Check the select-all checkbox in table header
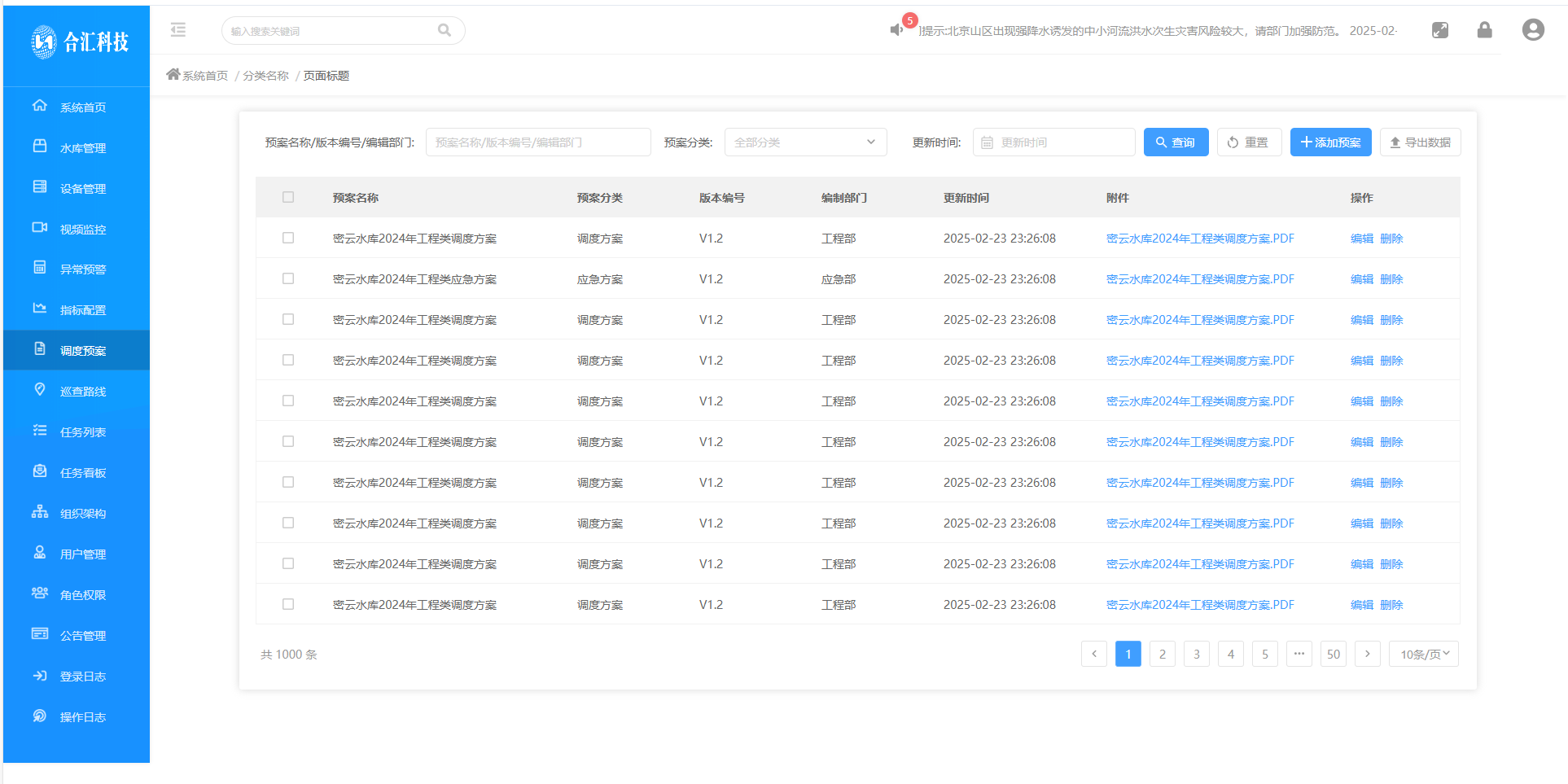1568x784 pixels. tap(288, 197)
